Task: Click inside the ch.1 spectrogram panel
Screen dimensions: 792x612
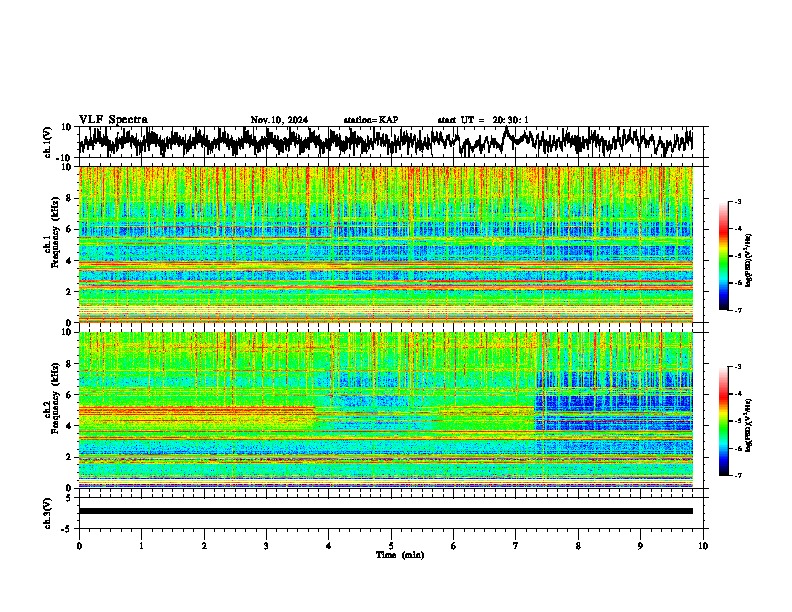Action: [386, 244]
